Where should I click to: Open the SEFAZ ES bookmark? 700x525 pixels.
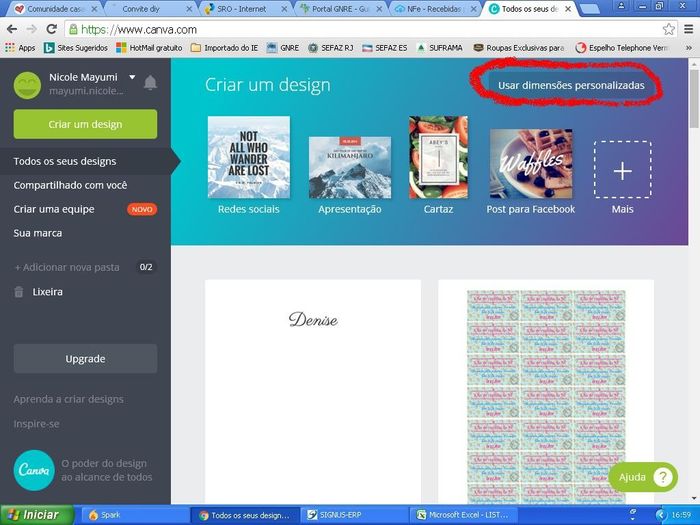coord(384,48)
